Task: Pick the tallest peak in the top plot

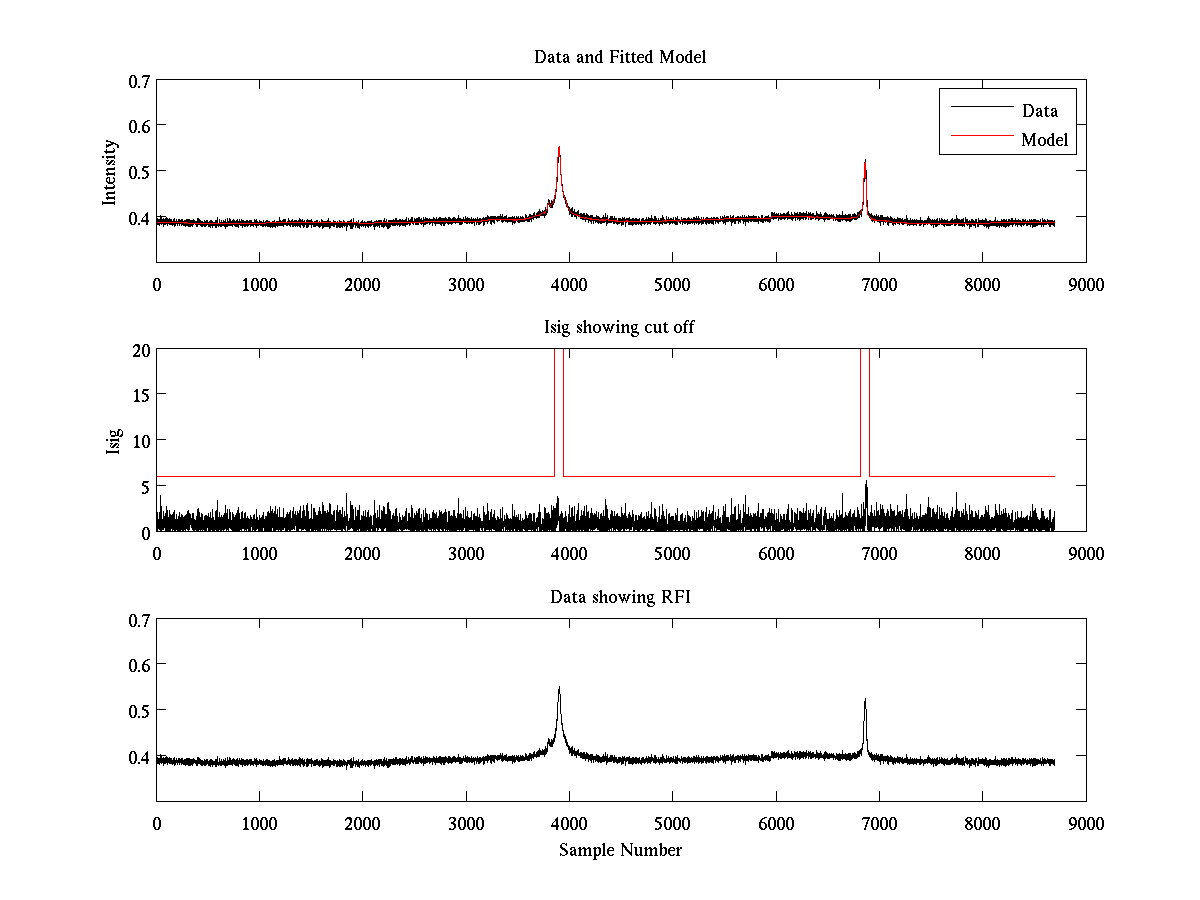Action: pyautogui.click(x=559, y=150)
